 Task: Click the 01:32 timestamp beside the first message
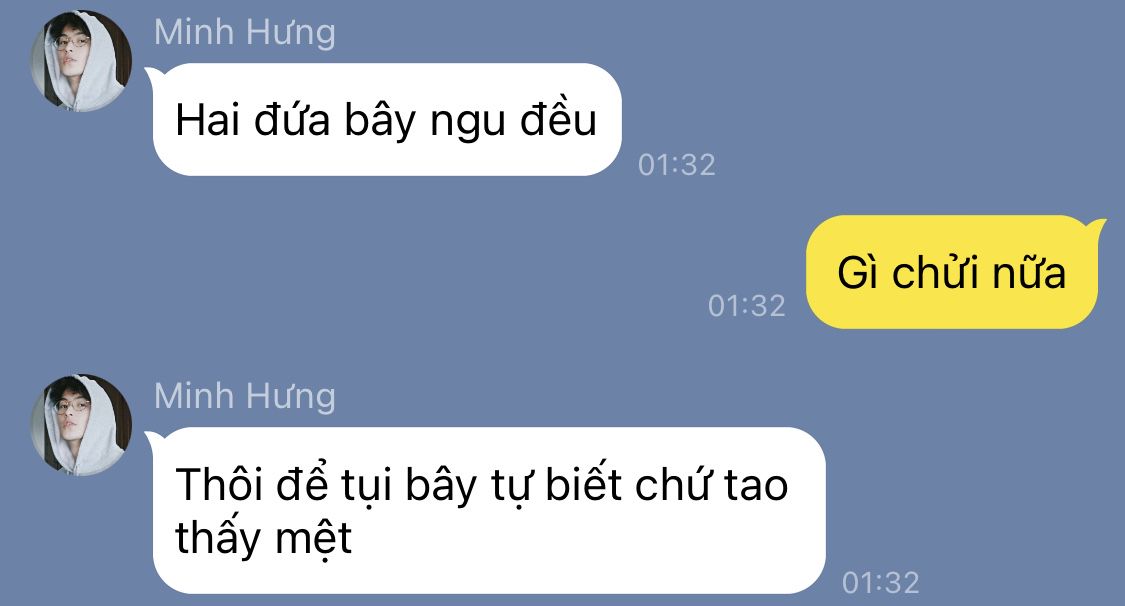point(677,165)
